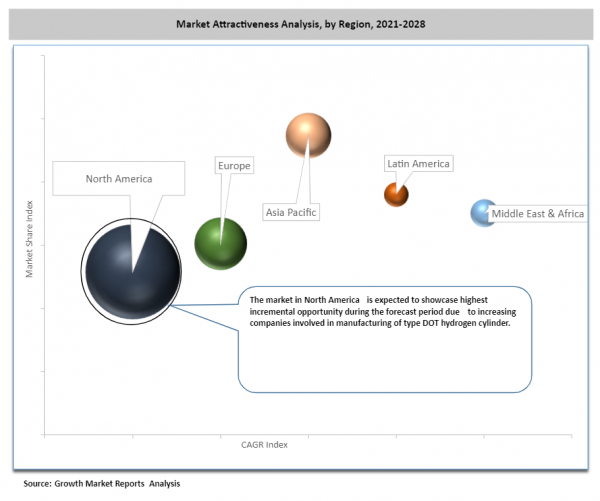Click the 'Latin America' label callout
600x501 pixels.
click(x=419, y=163)
